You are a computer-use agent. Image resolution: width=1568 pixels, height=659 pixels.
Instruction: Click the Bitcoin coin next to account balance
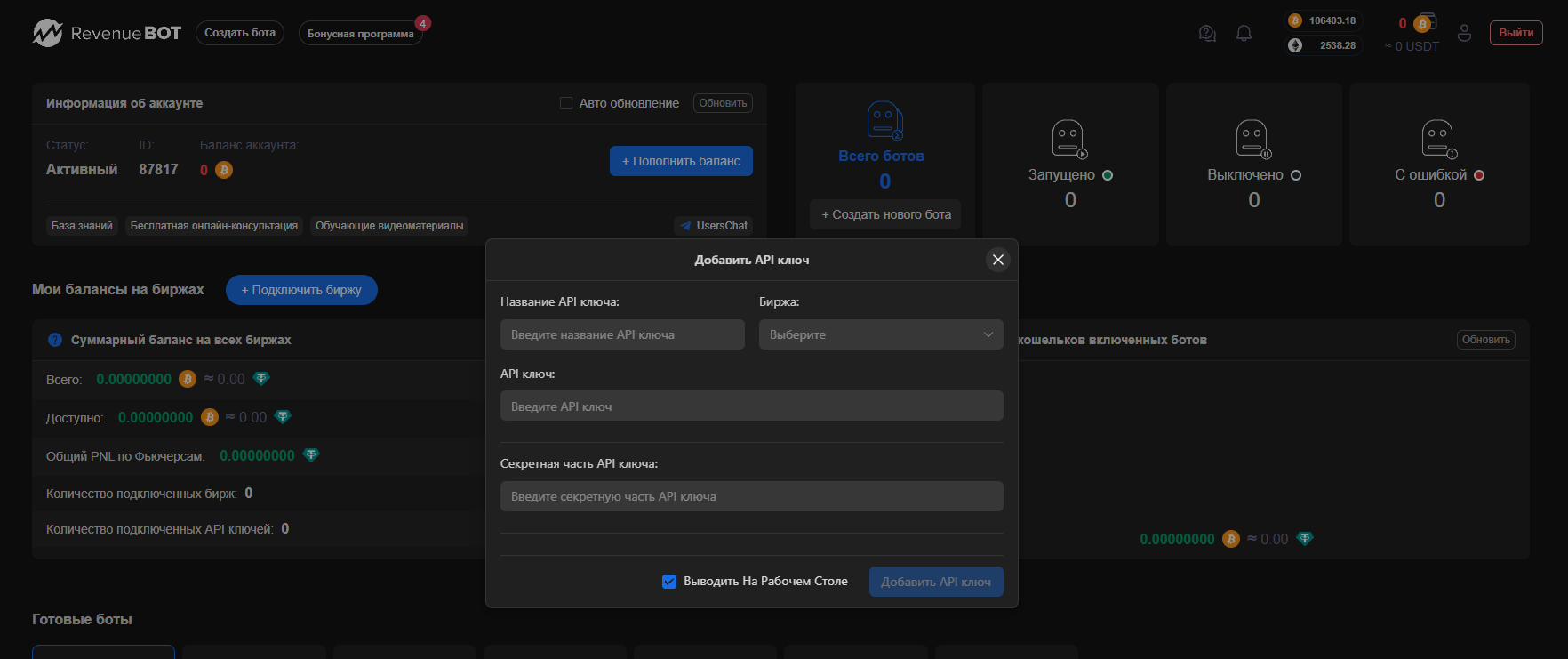point(224,170)
